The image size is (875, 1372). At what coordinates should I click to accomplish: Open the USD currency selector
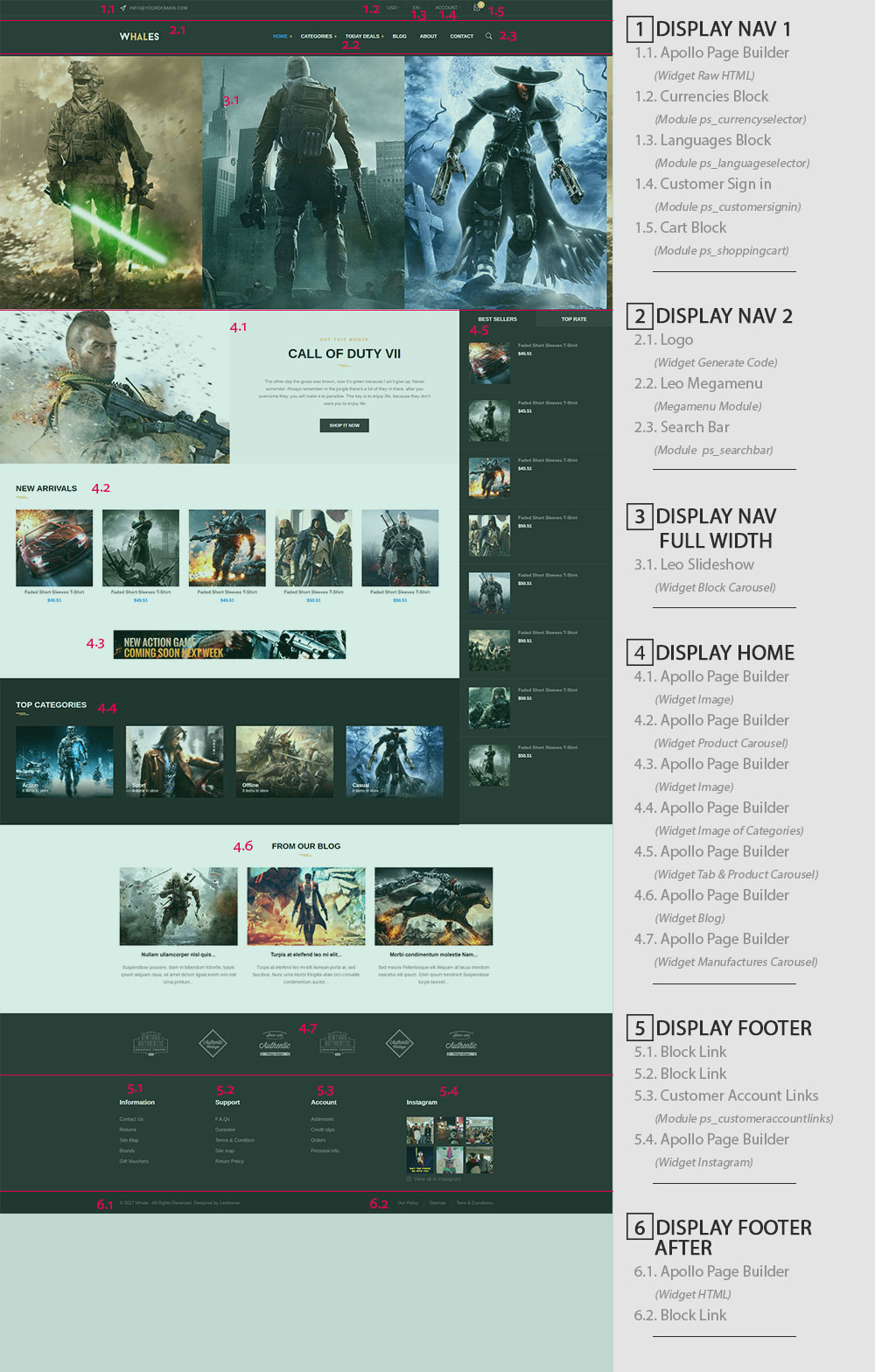pos(393,8)
